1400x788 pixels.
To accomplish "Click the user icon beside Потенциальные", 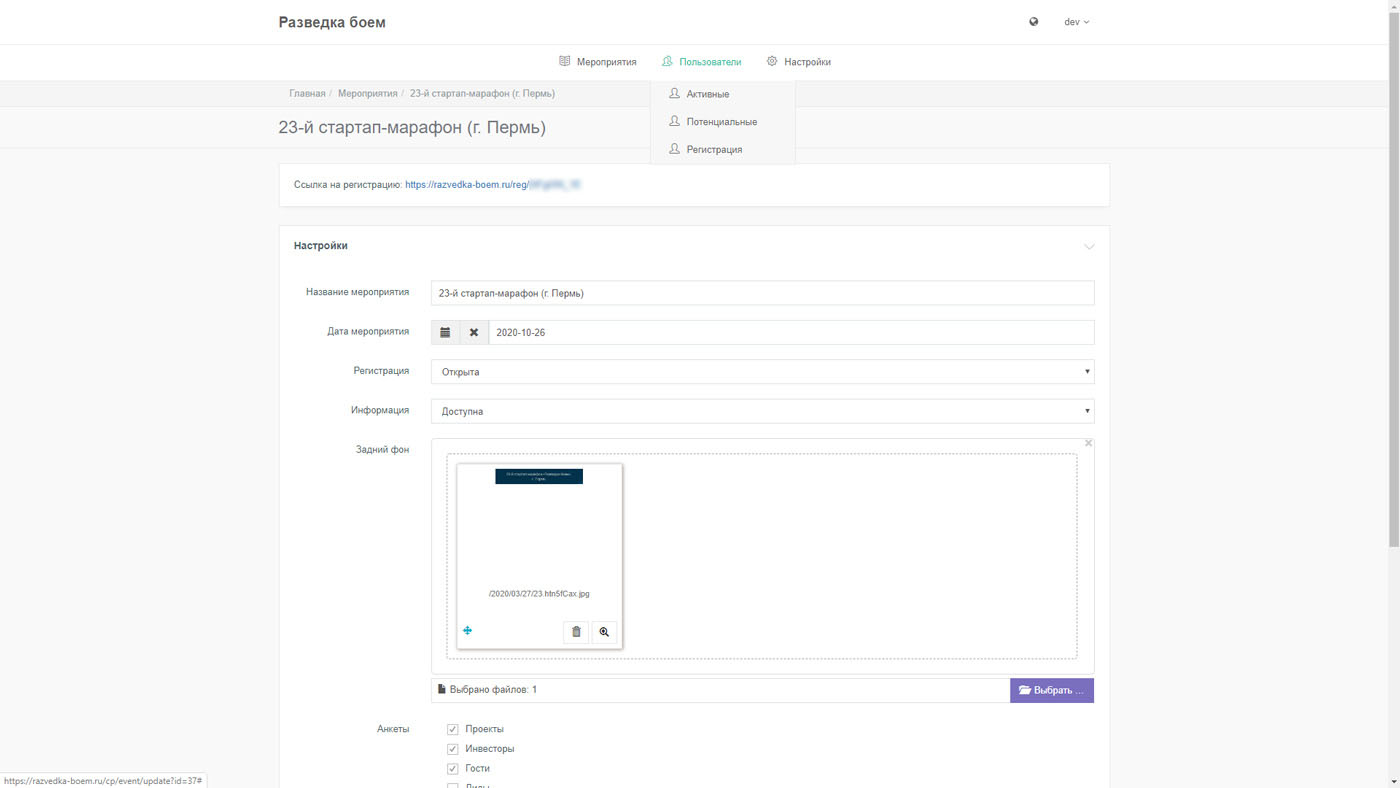I will tap(675, 121).
